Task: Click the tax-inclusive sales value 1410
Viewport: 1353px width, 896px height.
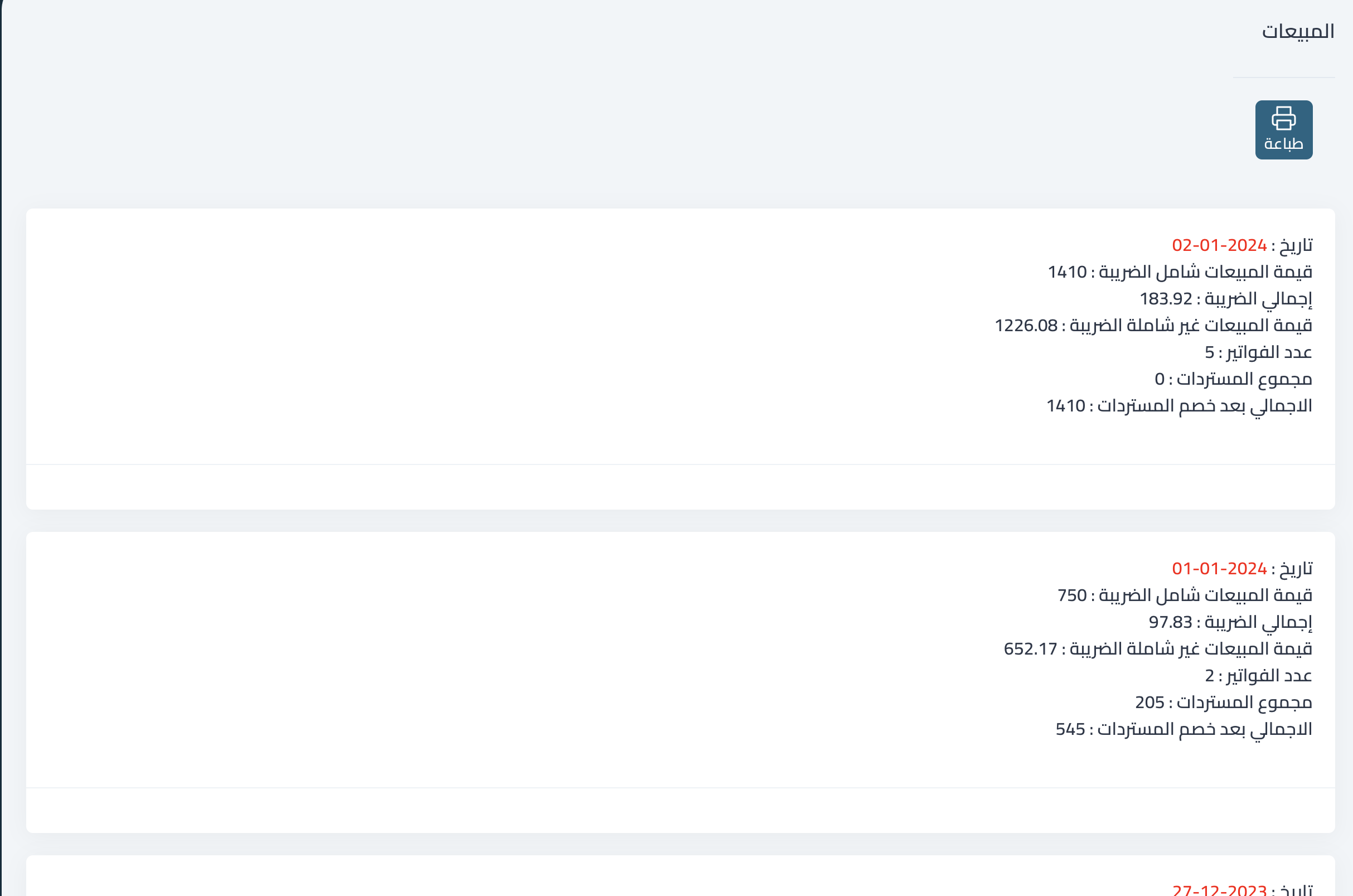Action: click(x=1067, y=272)
